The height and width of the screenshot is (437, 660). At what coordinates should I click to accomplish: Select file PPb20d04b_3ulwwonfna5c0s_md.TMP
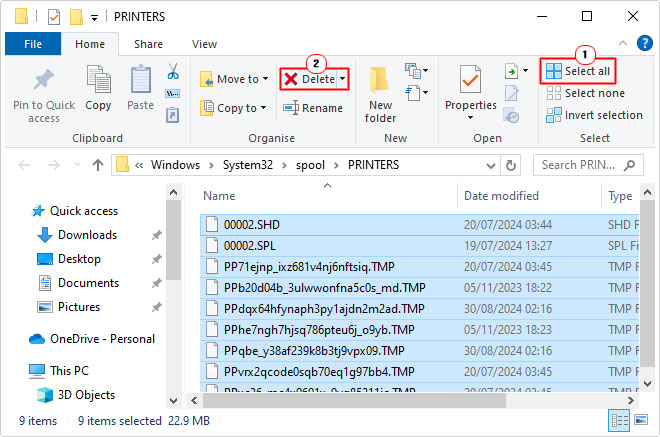tap(419, 288)
